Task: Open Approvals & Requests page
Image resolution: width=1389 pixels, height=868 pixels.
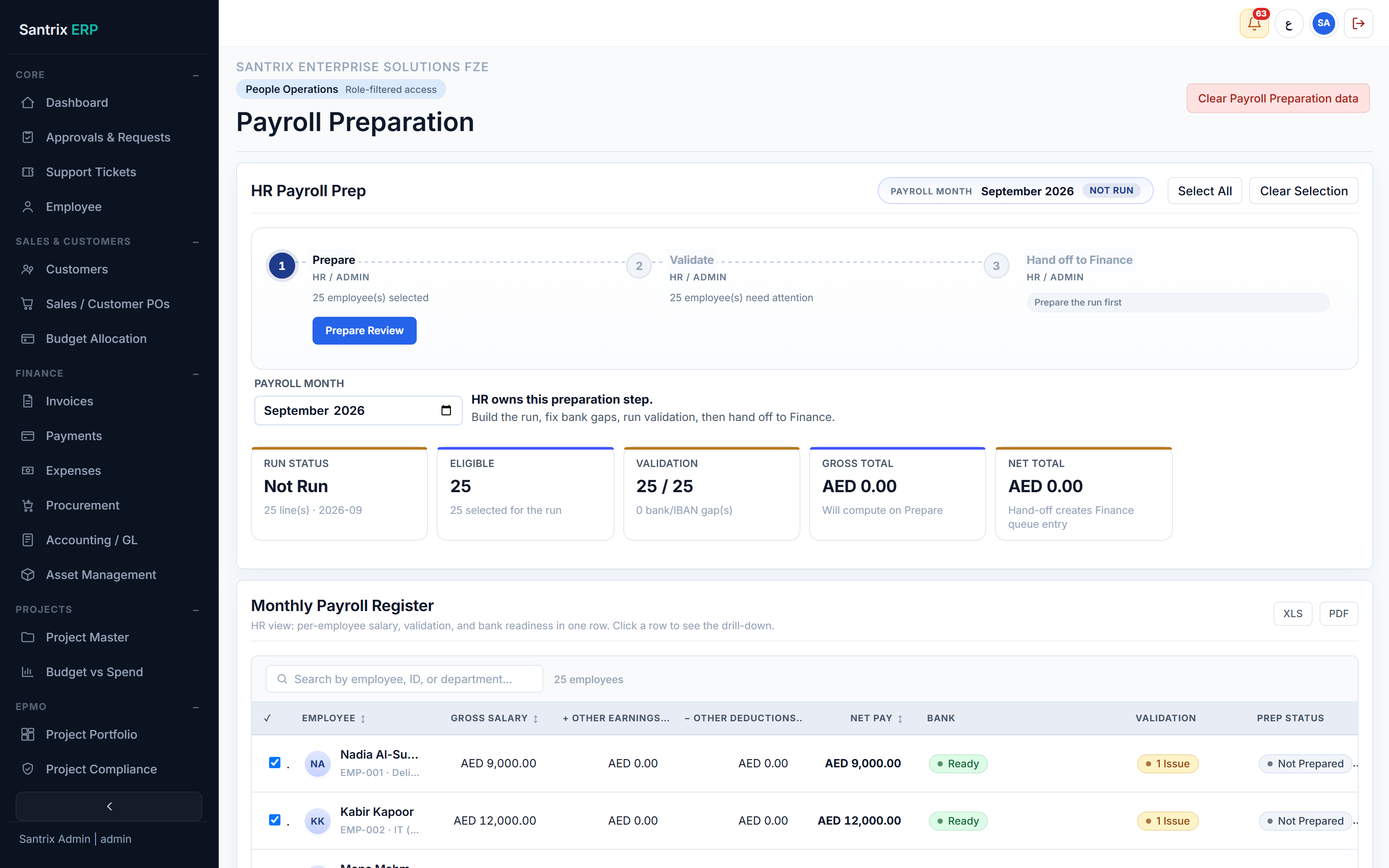Action: [x=109, y=137]
